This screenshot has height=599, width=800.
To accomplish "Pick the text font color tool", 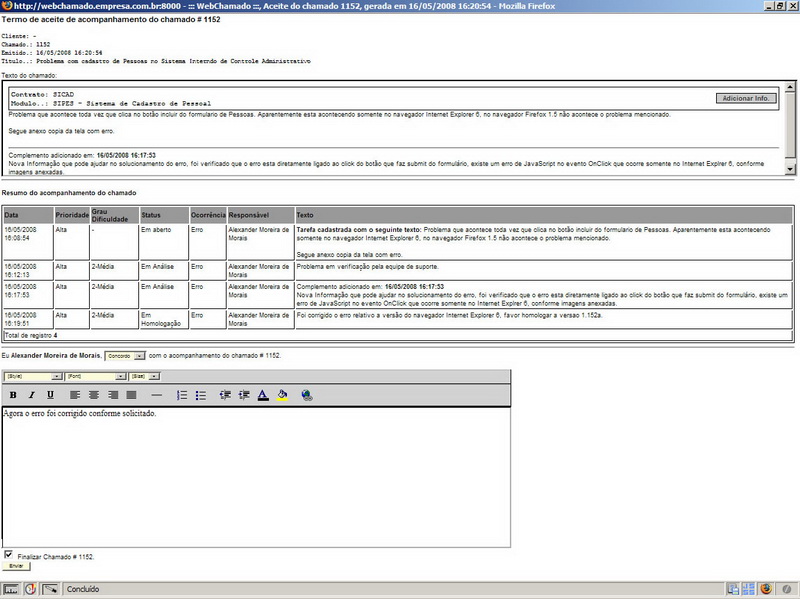I will coord(262,395).
